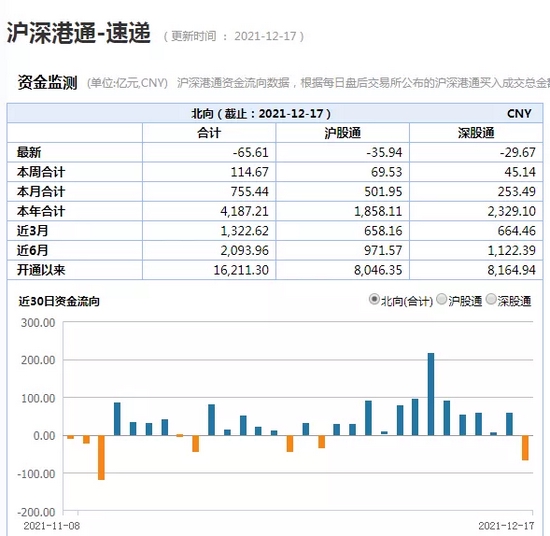Click the CNY currency label
The height and width of the screenshot is (536, 550).
[519, 113]
